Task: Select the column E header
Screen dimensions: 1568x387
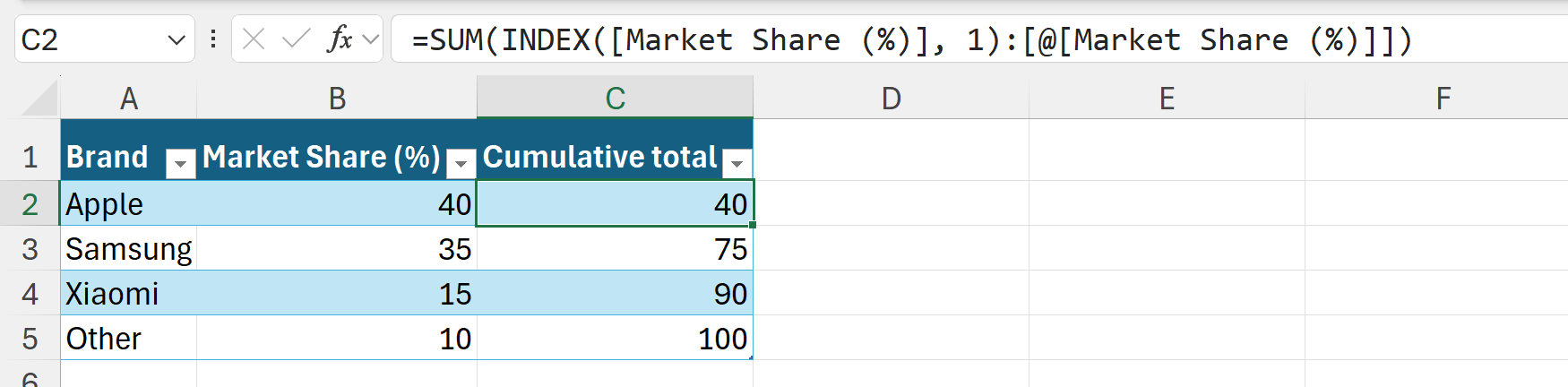Action: [1167, 98]
